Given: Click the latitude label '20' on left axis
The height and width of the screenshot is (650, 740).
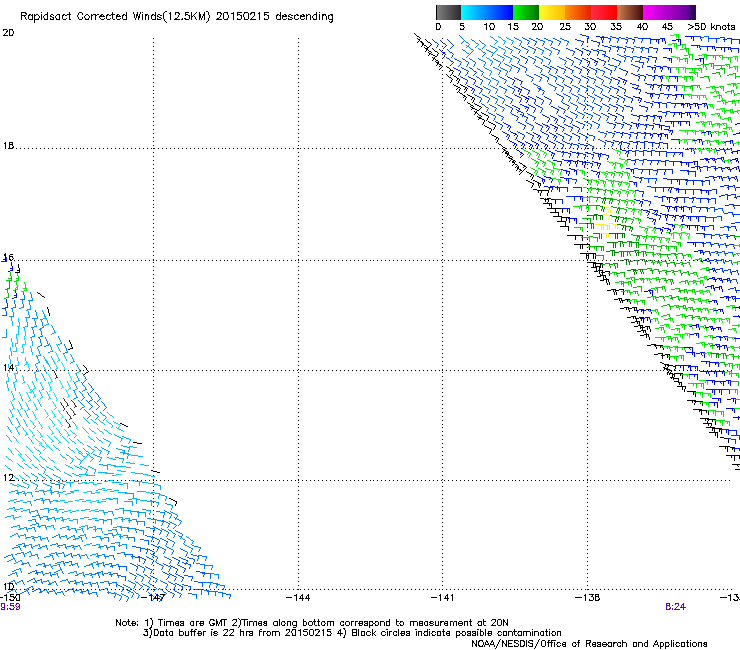Looking at the screenshot, I should pyautogui.click(x=8, y=33).
